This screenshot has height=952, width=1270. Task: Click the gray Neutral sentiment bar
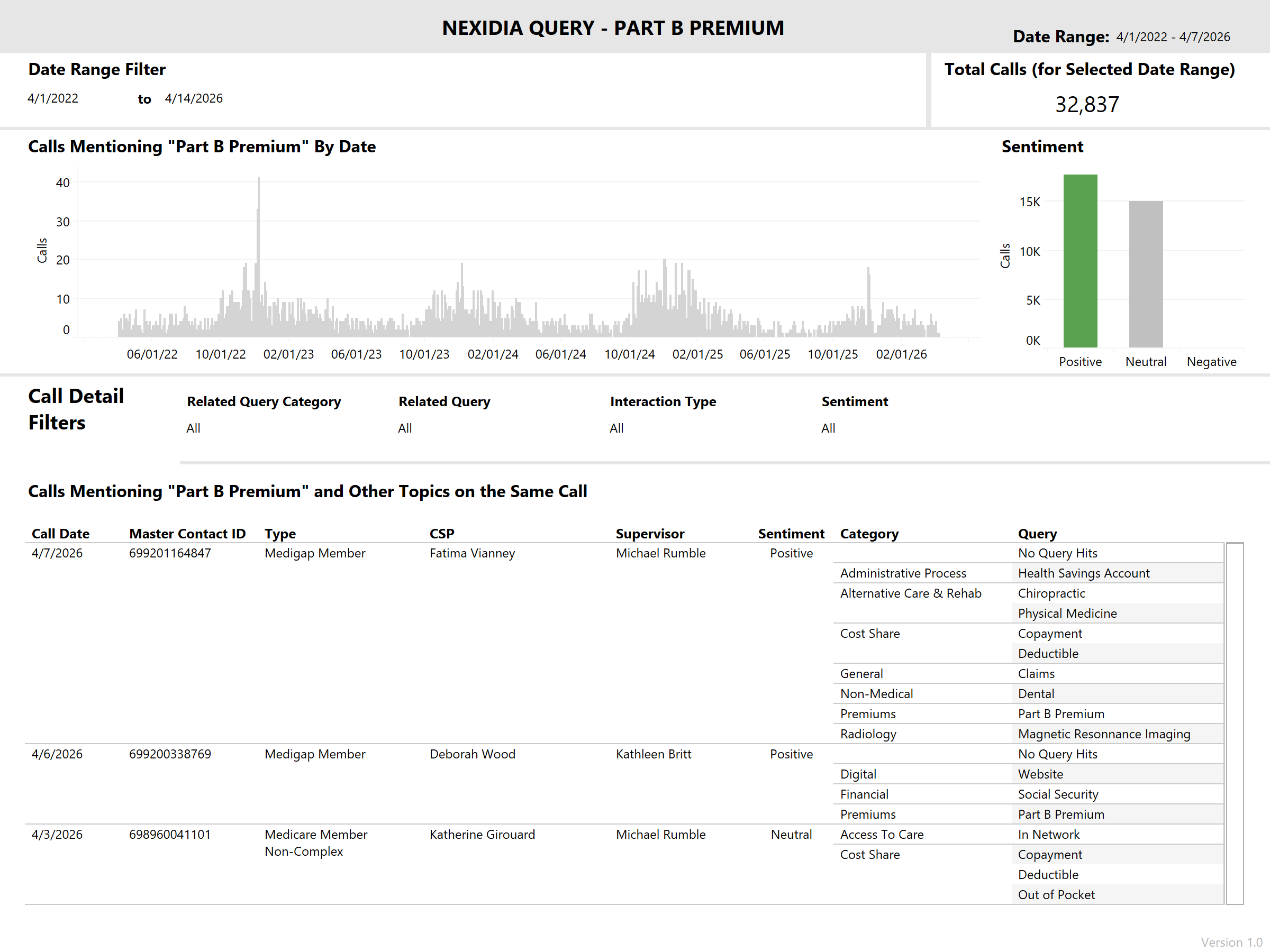click(x=1146, y=274)
